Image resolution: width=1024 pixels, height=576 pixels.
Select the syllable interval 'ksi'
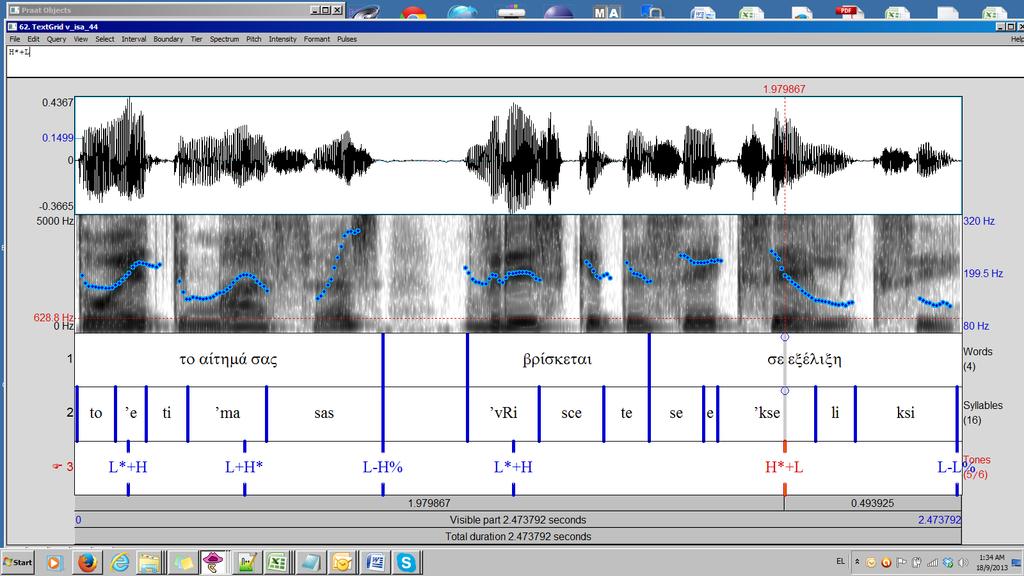(905, 413)
